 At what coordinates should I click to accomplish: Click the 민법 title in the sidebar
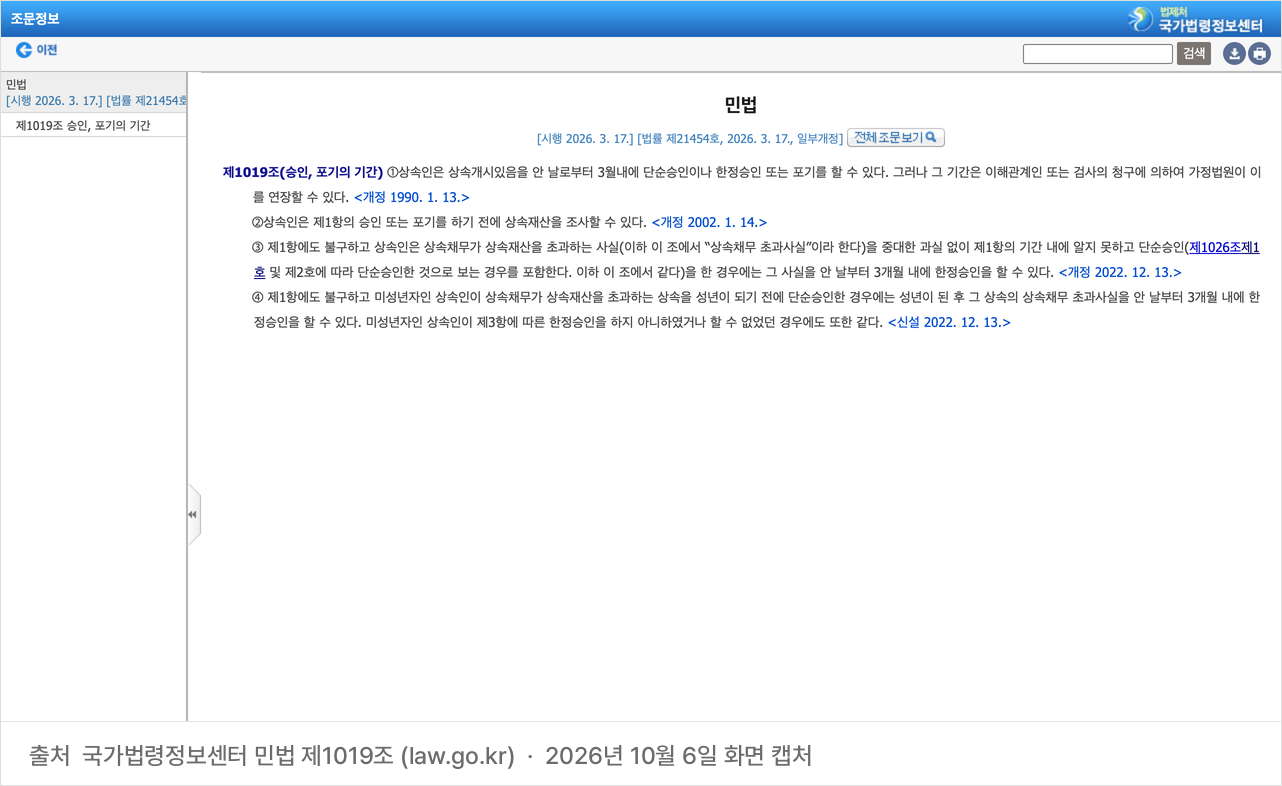16,84
